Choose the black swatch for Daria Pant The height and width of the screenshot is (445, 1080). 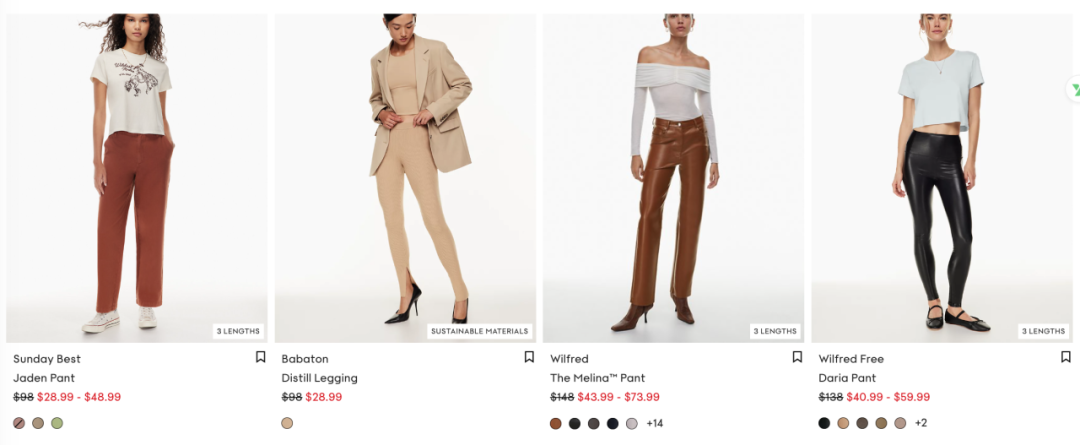point(824,423)
